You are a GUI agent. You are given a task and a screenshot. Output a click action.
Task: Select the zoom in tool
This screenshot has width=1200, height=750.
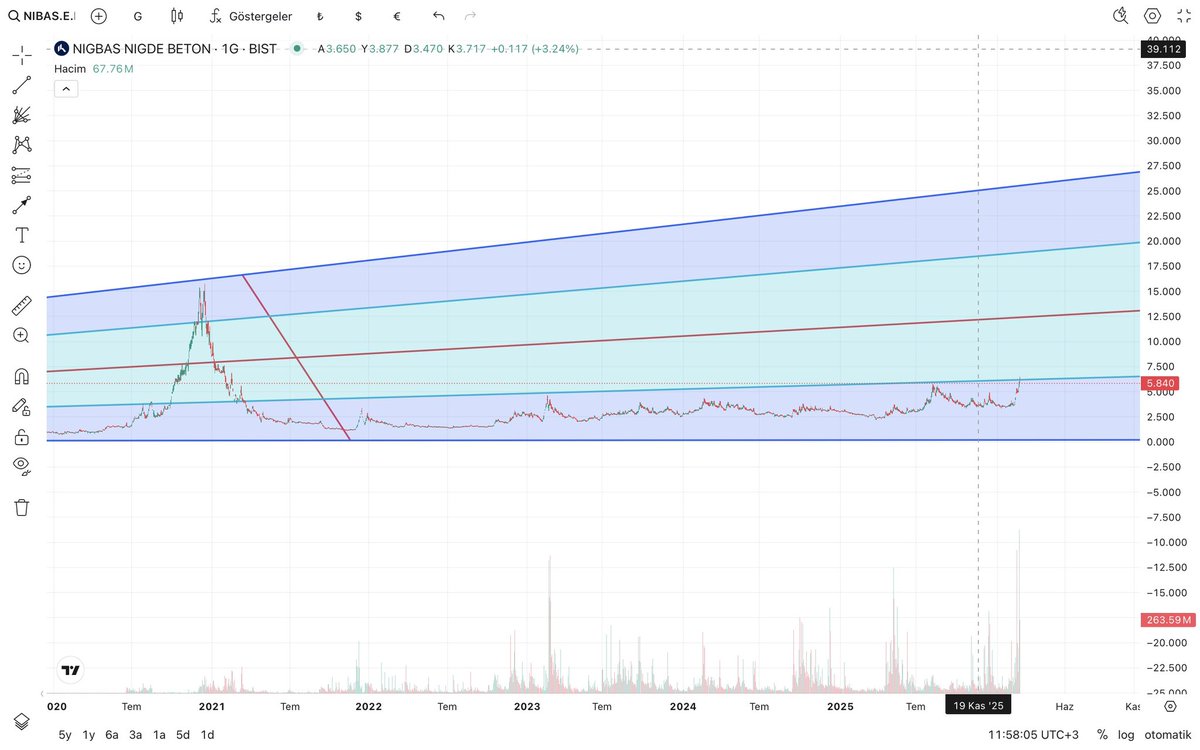[x=22, y=335]
